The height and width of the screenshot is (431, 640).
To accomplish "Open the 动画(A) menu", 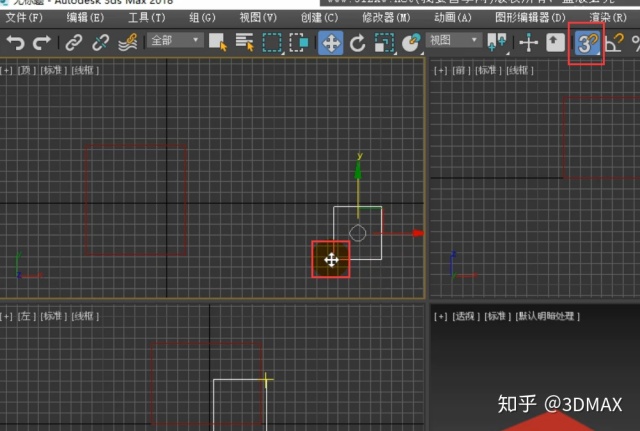I will tap(453, 18).
